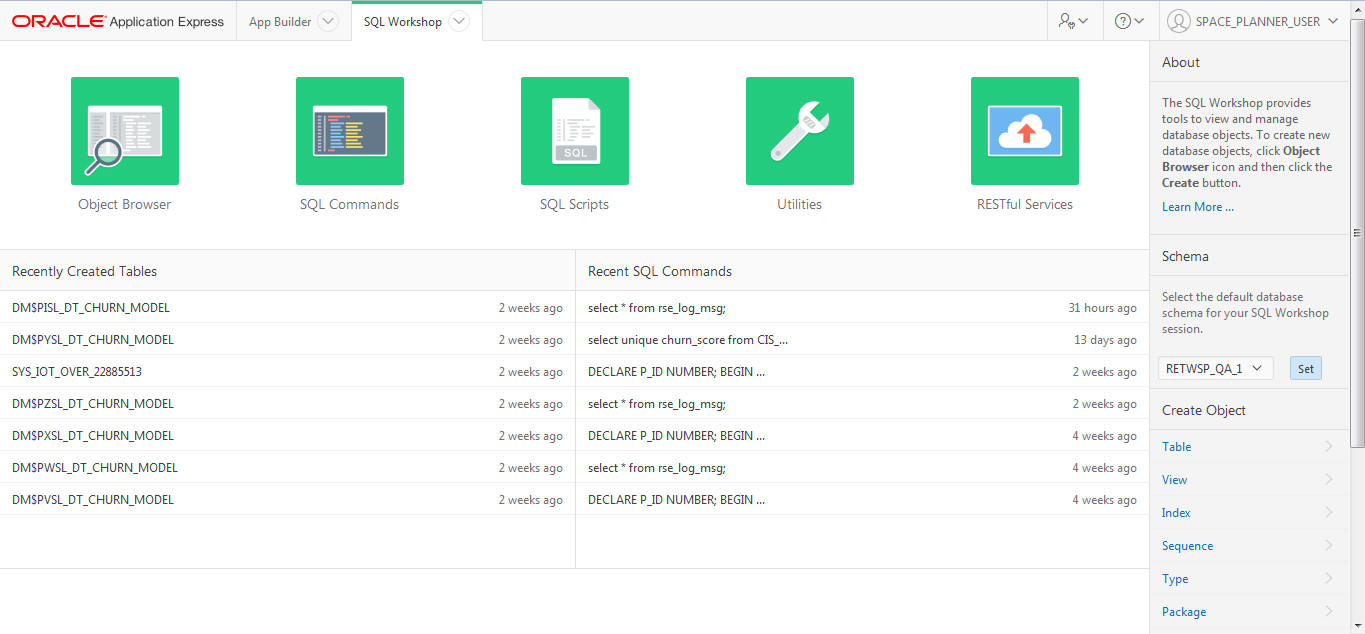Click the Create View chevron arrow
Image resolution: width=1365 pixels, height=634 pixels.
click(x=1329, y=480)
